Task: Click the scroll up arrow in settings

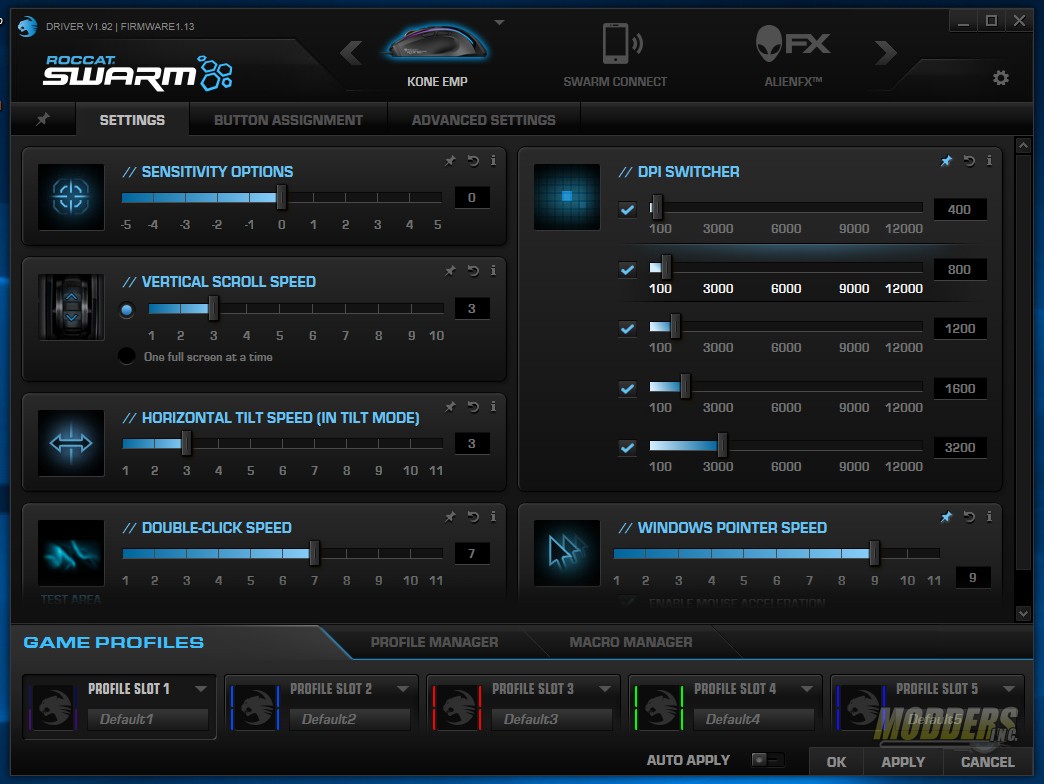Action: coord(1023,145)
